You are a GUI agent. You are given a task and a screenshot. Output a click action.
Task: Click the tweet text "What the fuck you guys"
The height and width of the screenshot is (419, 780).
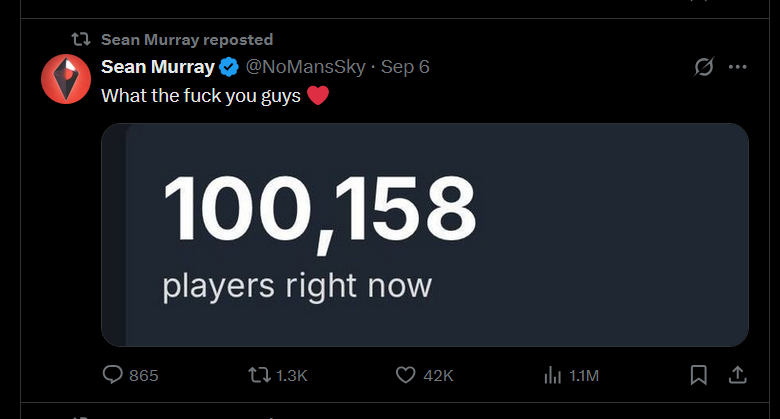click(x=201, y=97)
